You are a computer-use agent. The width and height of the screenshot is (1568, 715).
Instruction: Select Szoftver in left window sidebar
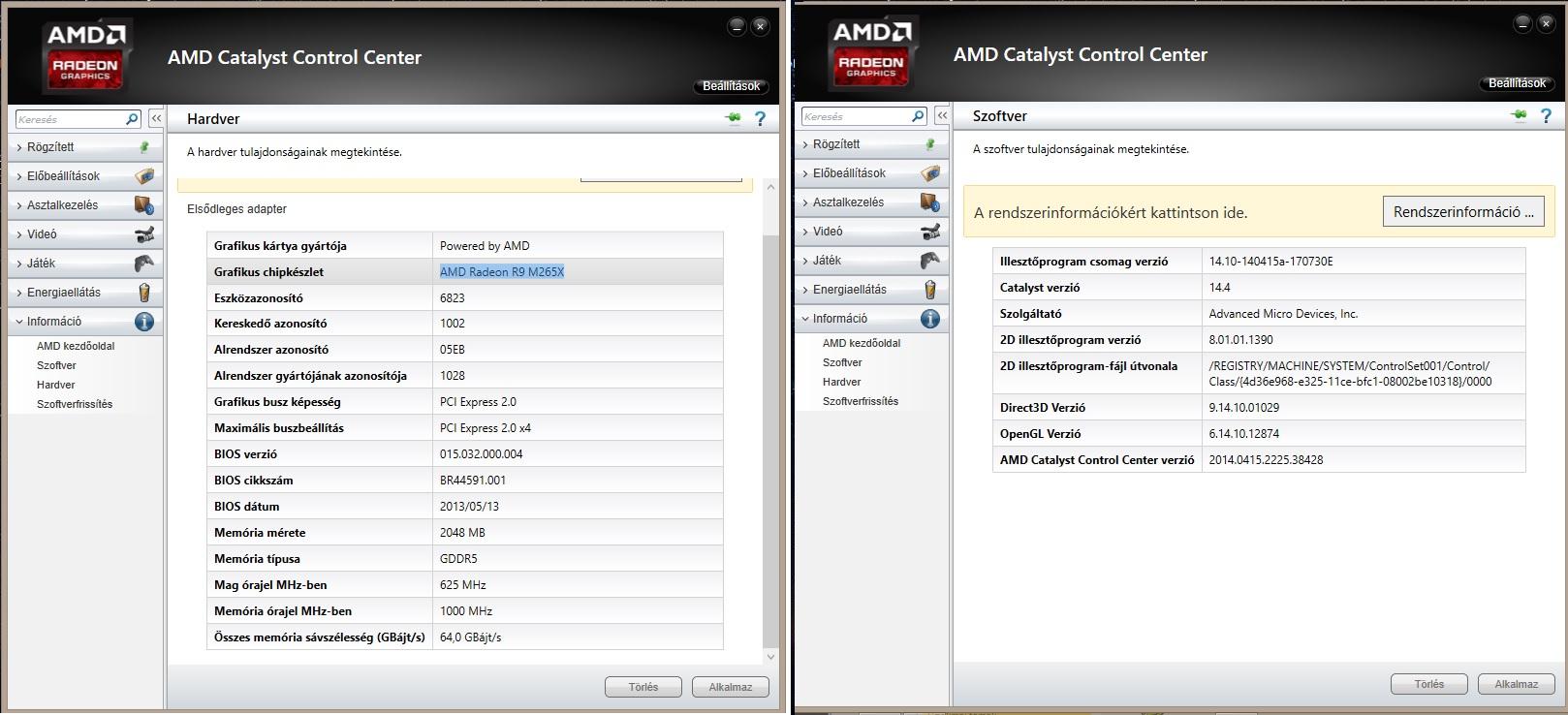(56, 365)
